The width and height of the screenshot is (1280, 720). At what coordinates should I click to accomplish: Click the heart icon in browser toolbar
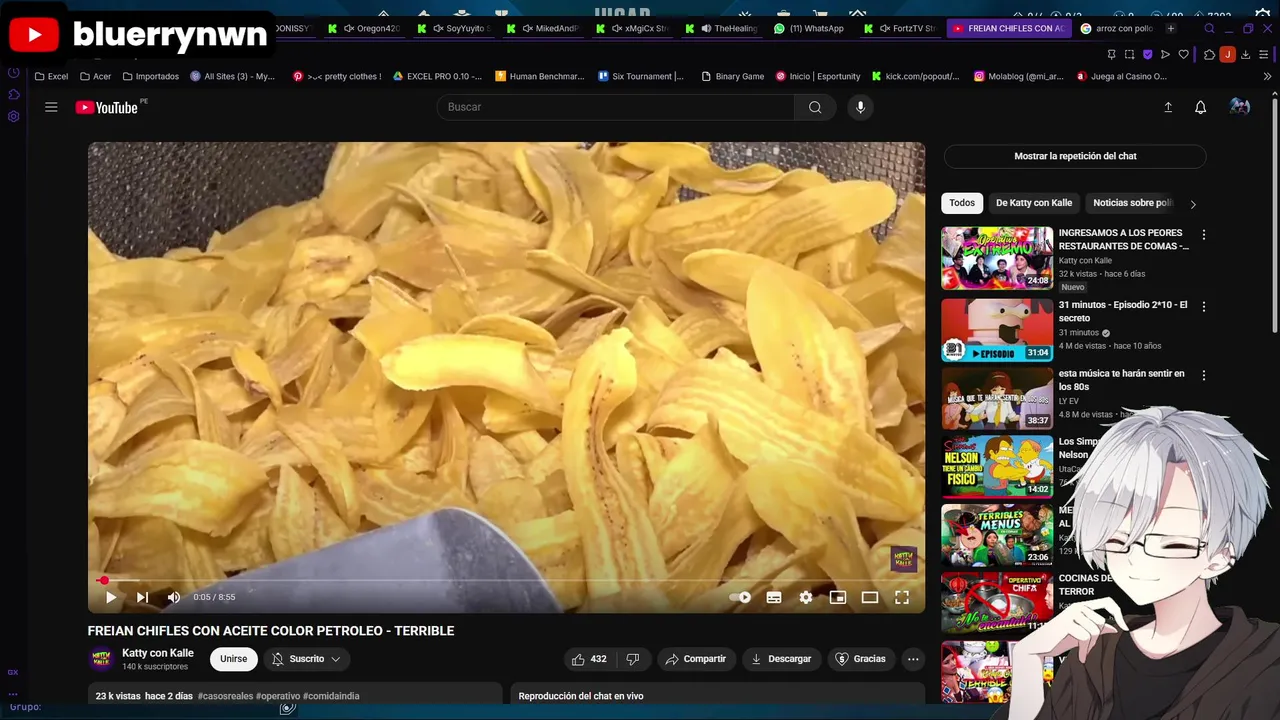[x=1184, y=54]
